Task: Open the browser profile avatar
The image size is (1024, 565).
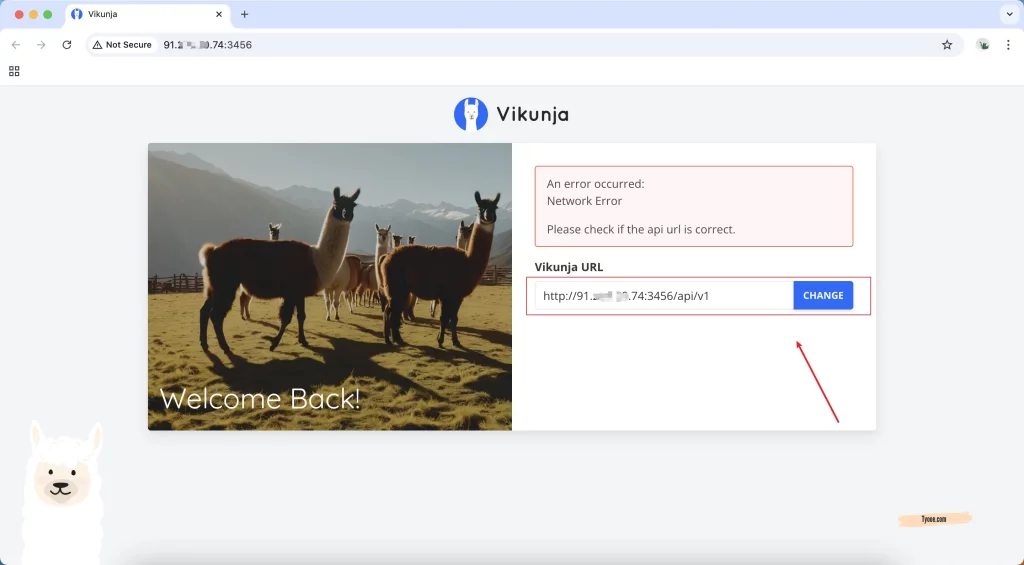Action: point(983,44)
